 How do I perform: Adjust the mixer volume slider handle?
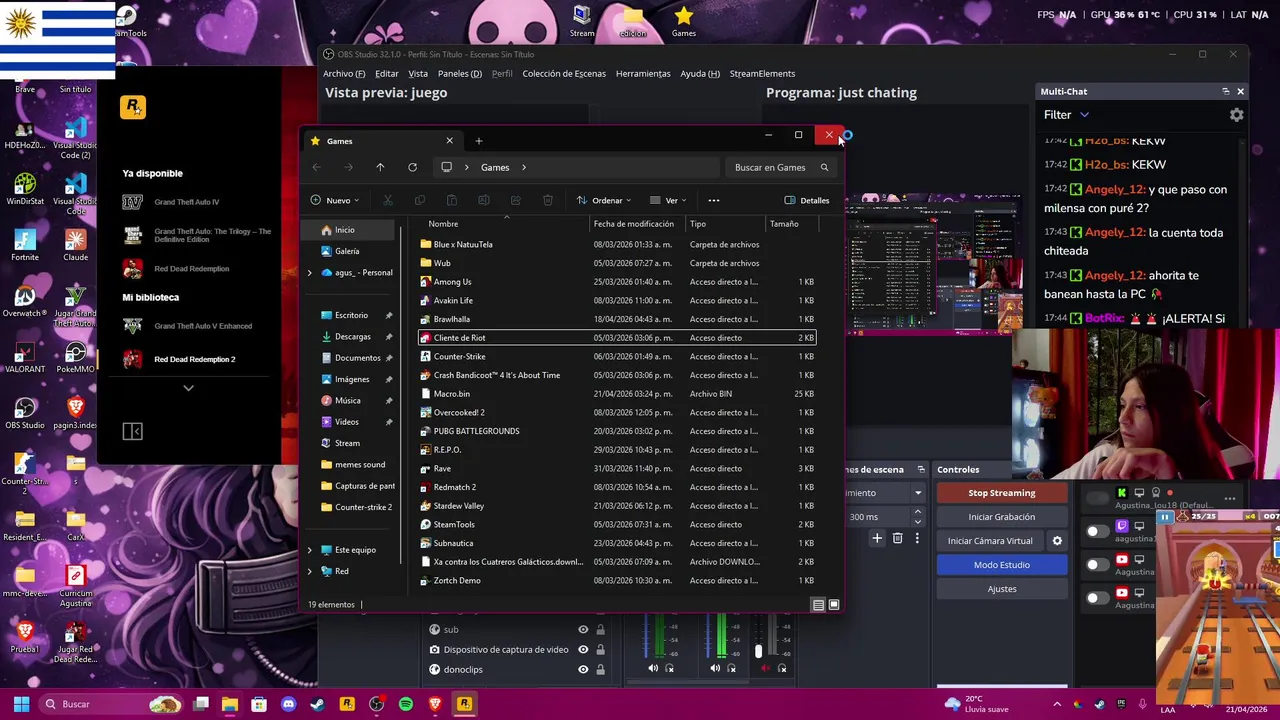click(758, 651)
